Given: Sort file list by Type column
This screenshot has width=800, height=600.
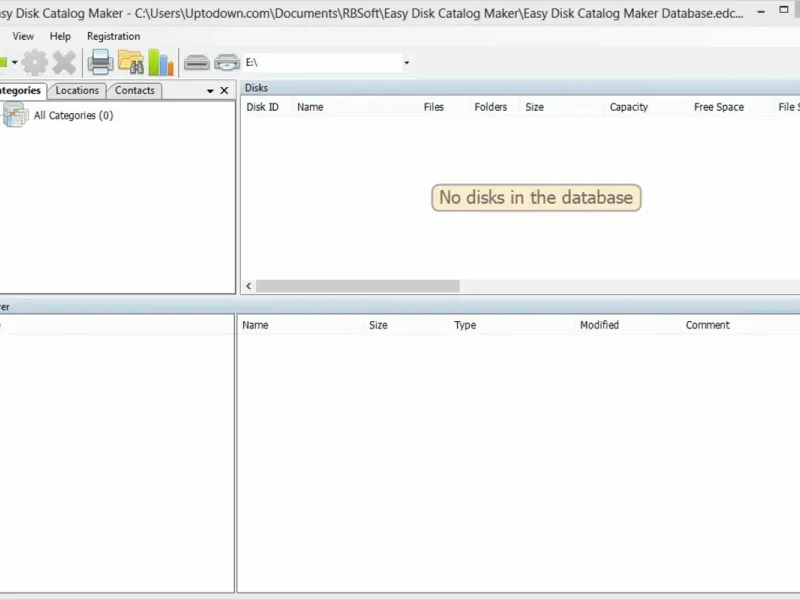Looking at the screenshot, I should click(465, 325).
